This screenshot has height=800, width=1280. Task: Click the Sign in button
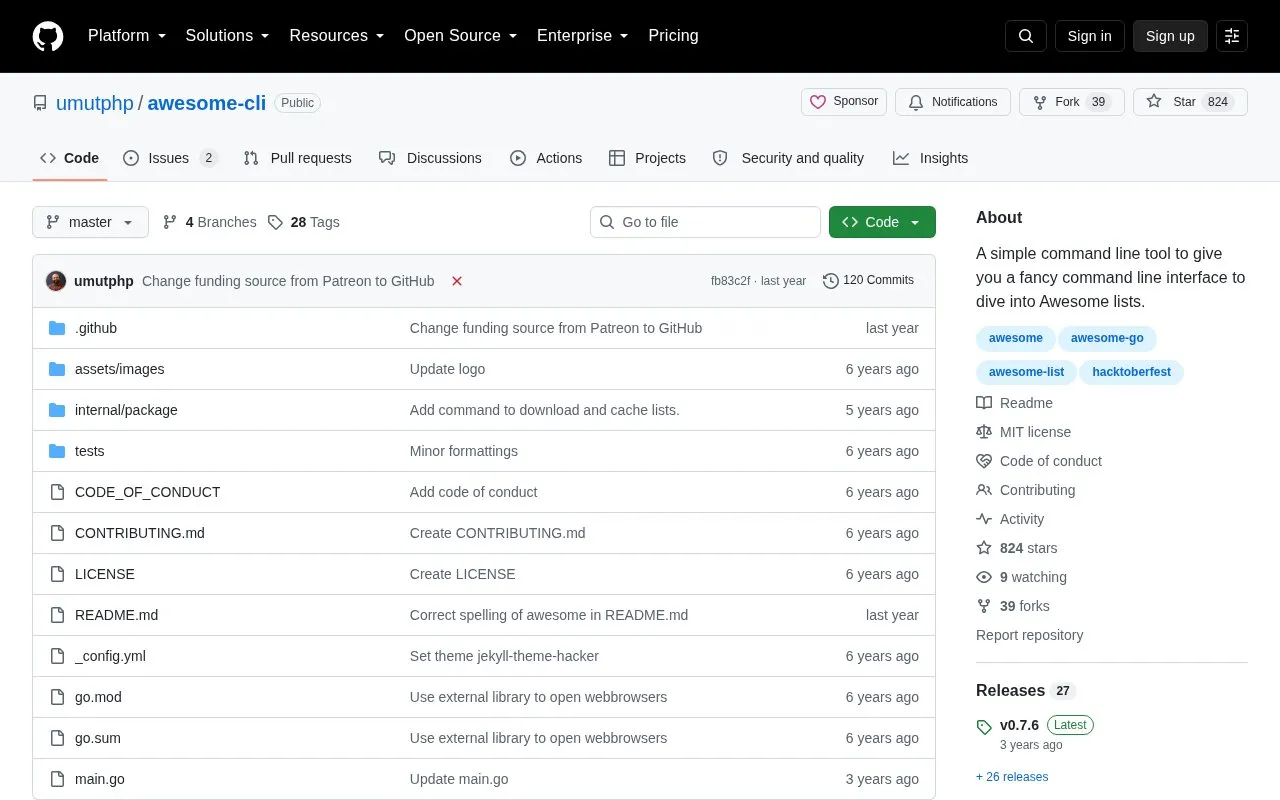click(x=1089, y=36)
